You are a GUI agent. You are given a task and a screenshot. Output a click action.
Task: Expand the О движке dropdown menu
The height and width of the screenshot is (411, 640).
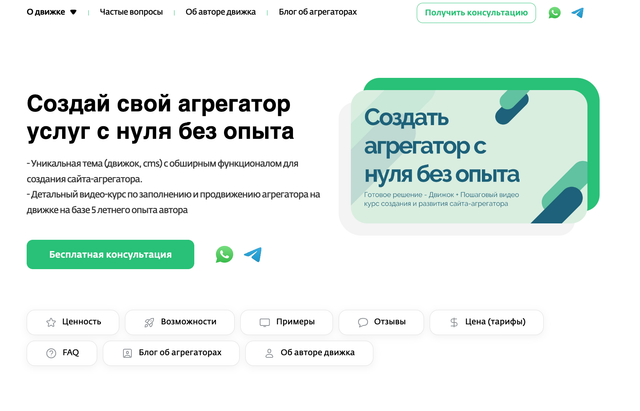51,13
